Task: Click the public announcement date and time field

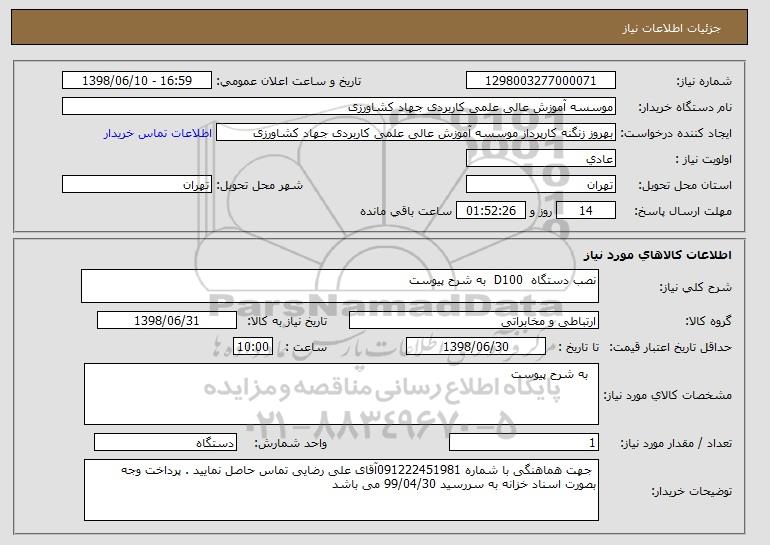Action: (137, 81)
